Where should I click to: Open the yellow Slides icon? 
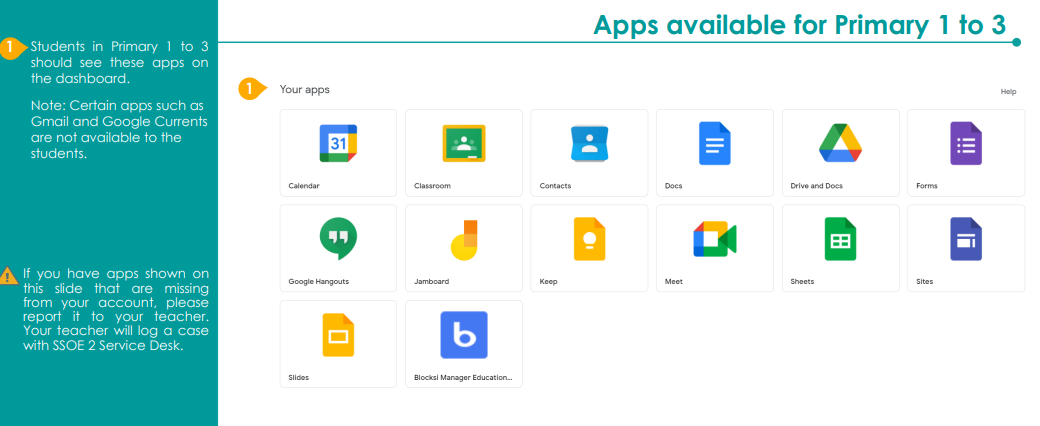point(338,335)
